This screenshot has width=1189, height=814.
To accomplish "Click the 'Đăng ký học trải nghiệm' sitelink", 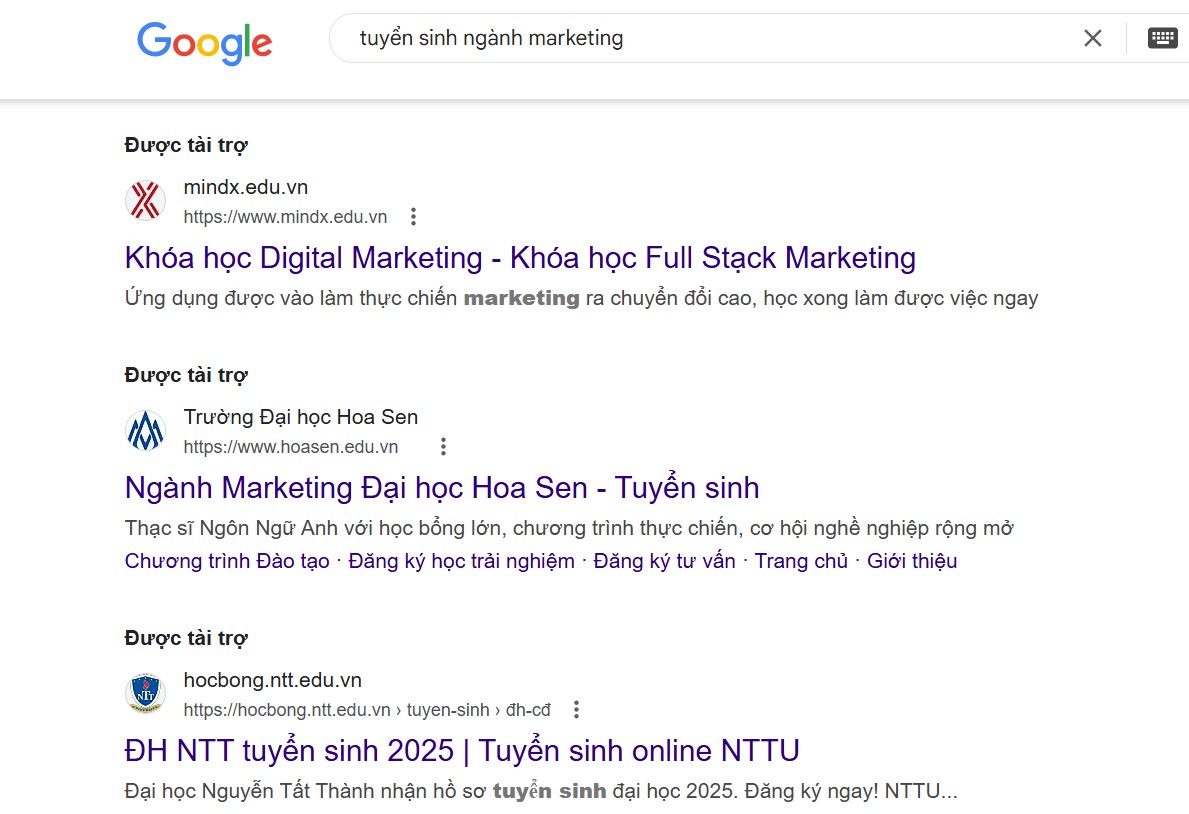I will click(x=461, y=561).
